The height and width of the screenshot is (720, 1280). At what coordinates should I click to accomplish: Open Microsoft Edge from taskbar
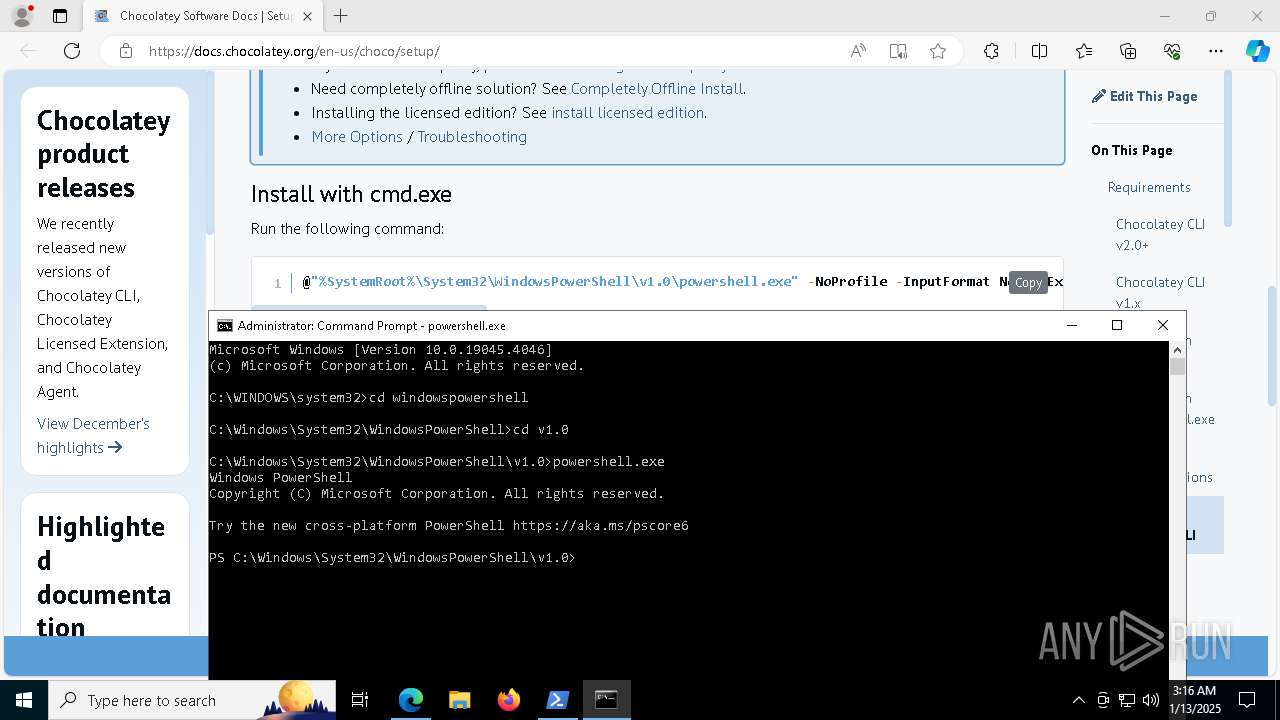411,700
